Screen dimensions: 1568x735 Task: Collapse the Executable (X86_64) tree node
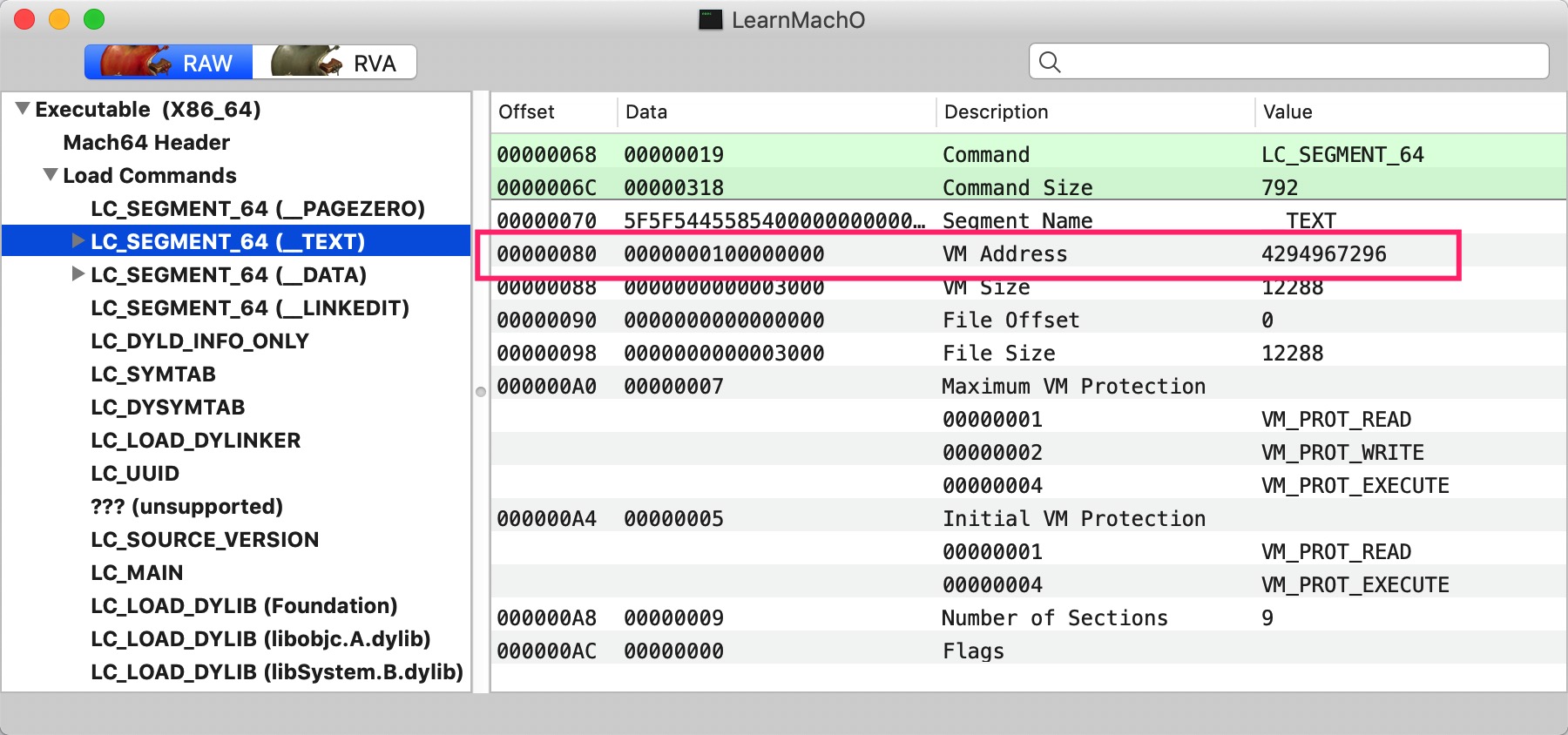click(24, 109)
